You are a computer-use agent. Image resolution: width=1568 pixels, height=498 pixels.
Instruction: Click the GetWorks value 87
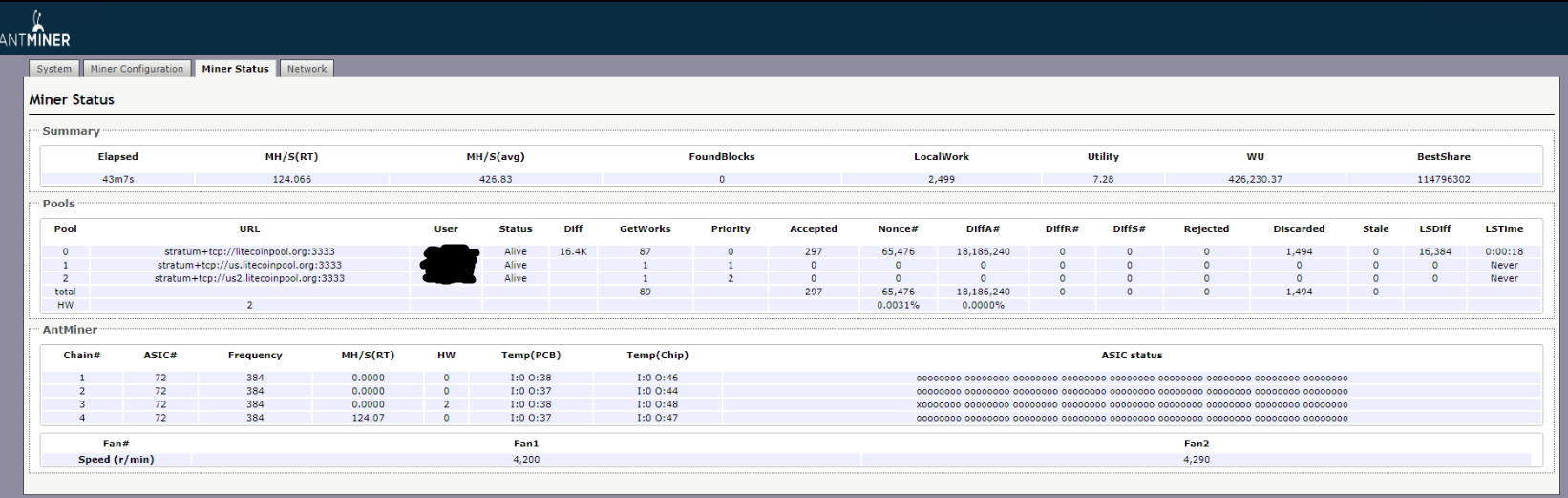[x=646, y=251]
